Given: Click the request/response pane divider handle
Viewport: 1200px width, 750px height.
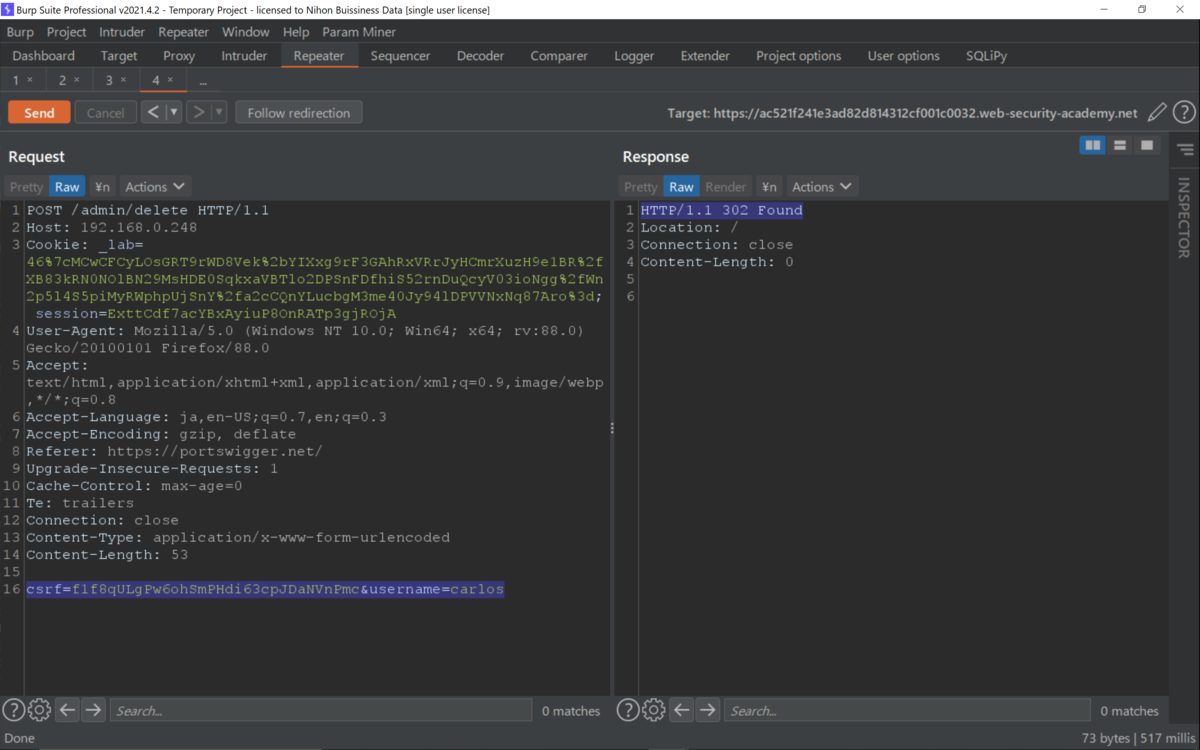Looking at the screenshot, I should tap(612, 428).
